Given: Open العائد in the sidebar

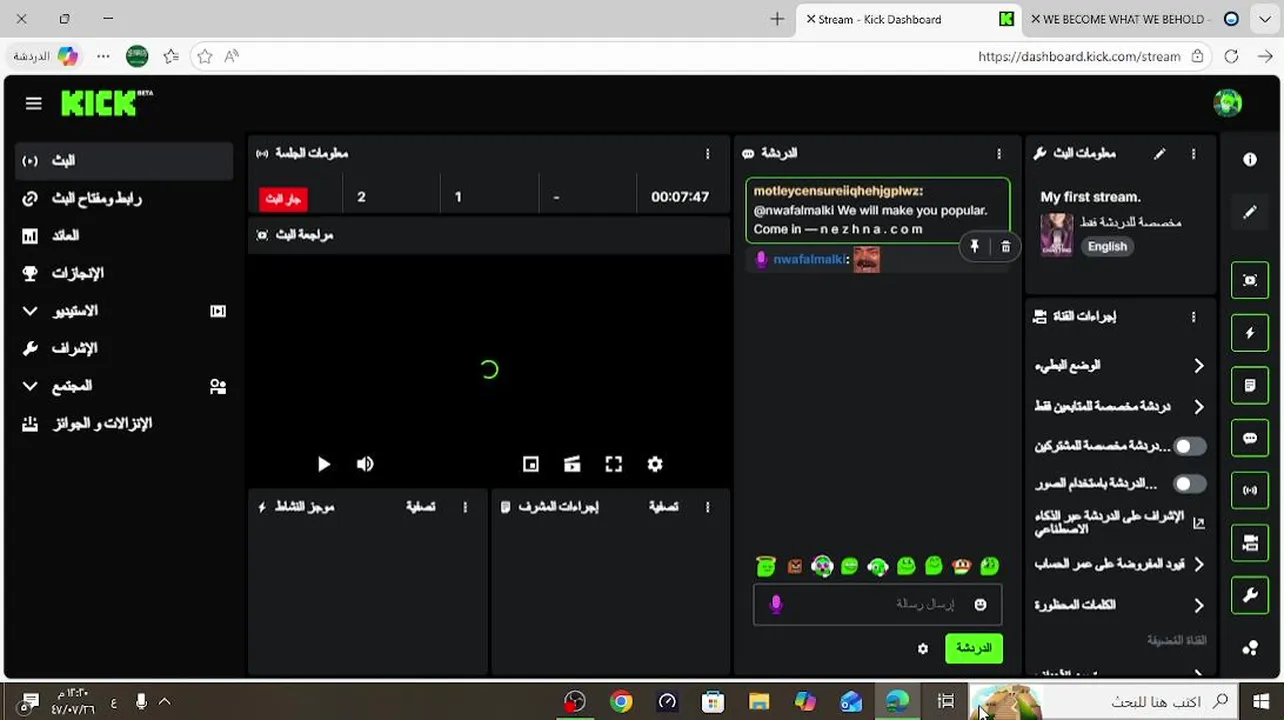Looking at the screenshot, I should (x=124, y=236).
